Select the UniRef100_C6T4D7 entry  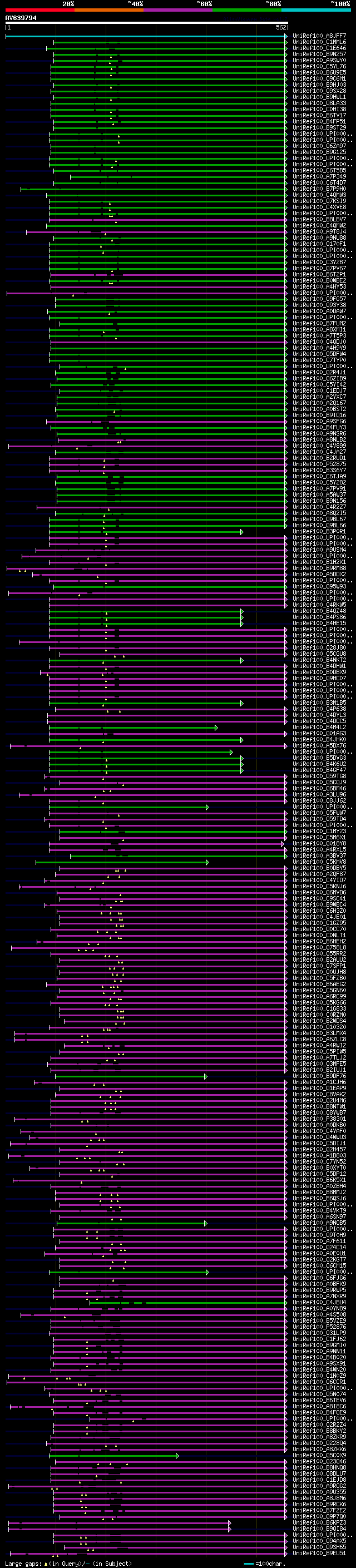[x=319, y=183]
